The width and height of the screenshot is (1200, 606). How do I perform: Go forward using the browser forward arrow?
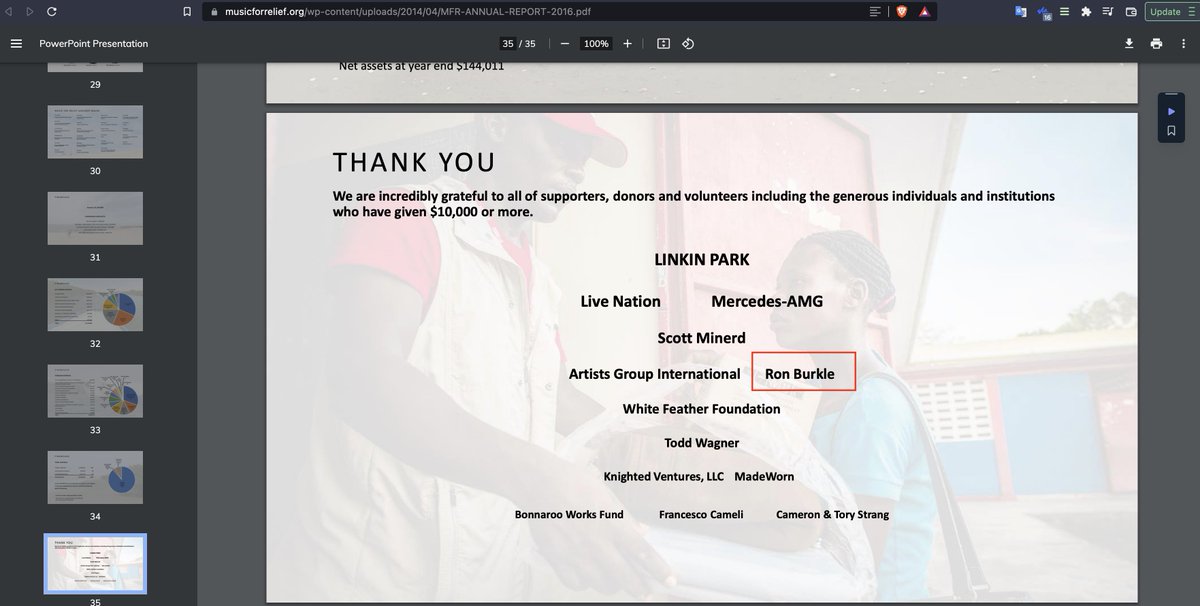click(x=29, y=12)
